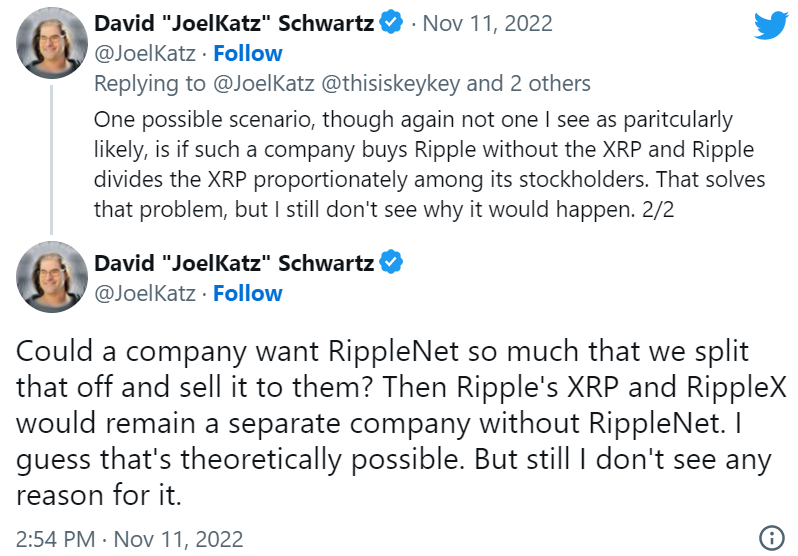Viewport: 798px width, 556px height.
Task: Click verified badge on the reply tweet
Action: pyautogui.click(x=391, y=22)
